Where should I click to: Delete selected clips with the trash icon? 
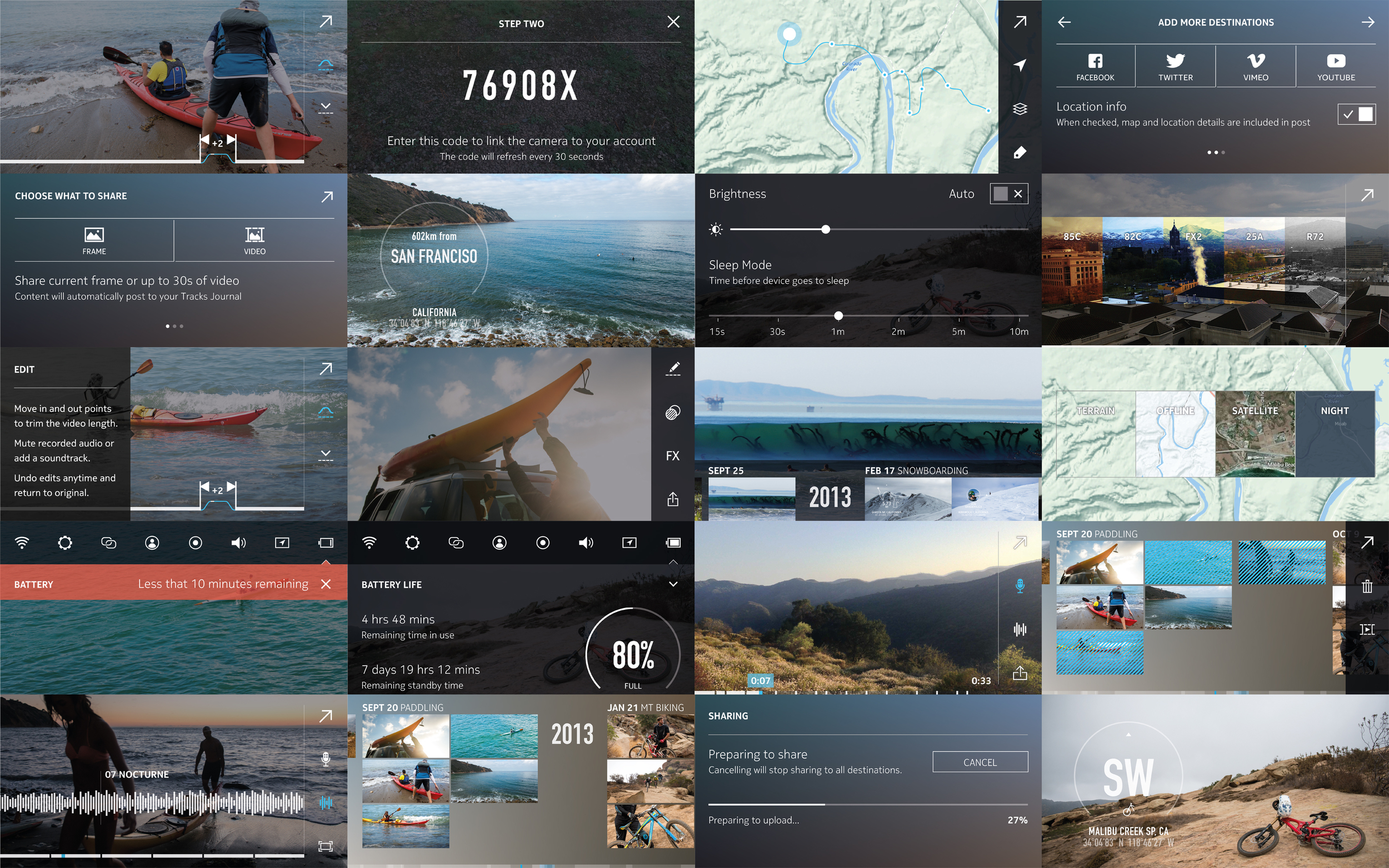tap(1367, 586)
